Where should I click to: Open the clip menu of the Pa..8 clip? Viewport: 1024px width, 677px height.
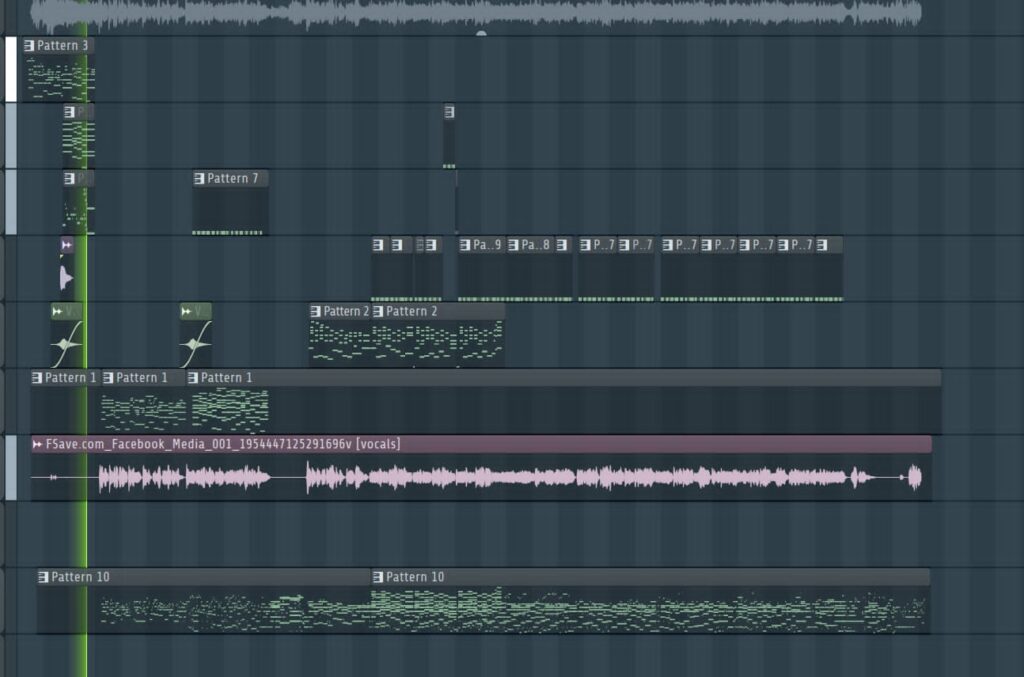pos(514,245)
